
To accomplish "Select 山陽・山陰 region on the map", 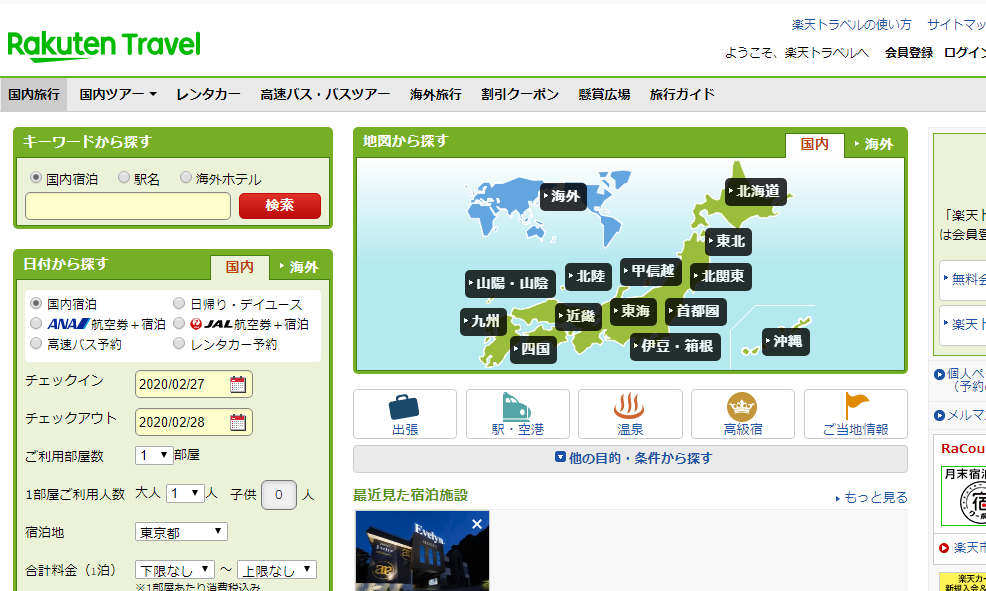I will pyautogui.click(x=511, y=284).
